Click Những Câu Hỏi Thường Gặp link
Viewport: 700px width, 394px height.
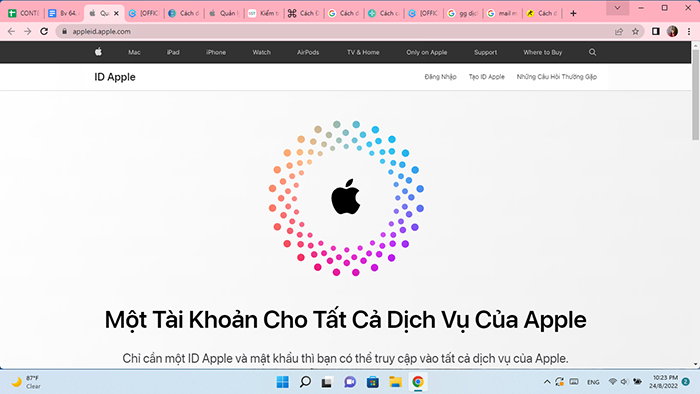click(556, 77)
